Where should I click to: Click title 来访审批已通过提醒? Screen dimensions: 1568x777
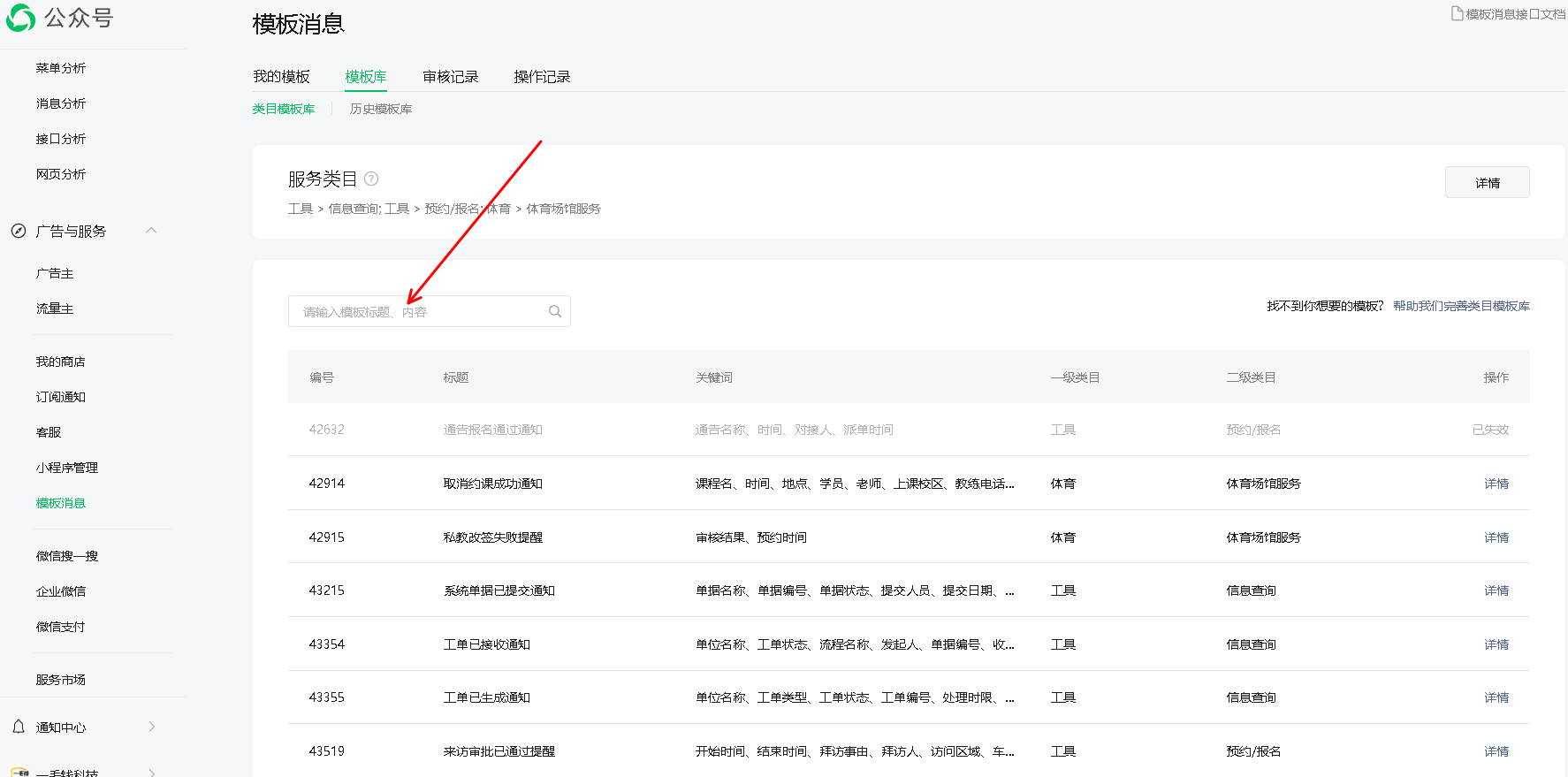click(499, 751)
